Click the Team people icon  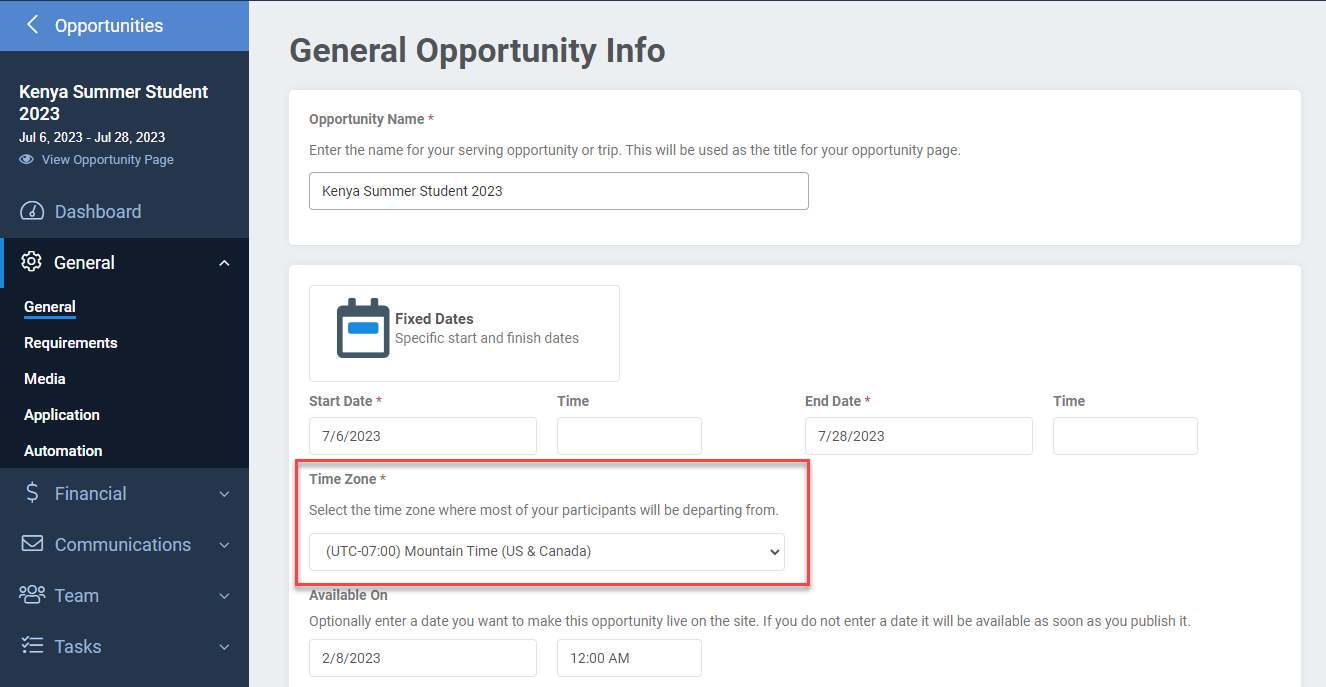coord(32,595)
